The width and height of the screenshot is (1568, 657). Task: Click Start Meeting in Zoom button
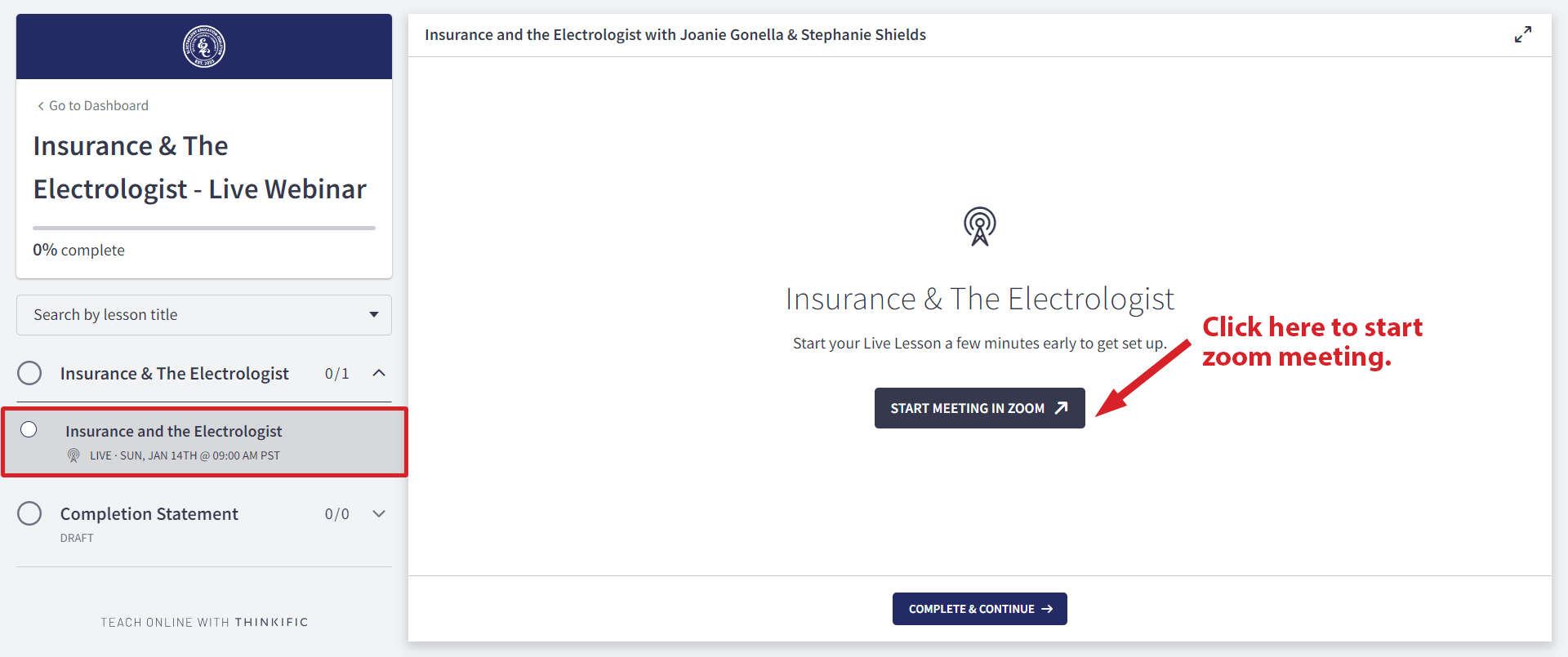(x=980, y=408)
